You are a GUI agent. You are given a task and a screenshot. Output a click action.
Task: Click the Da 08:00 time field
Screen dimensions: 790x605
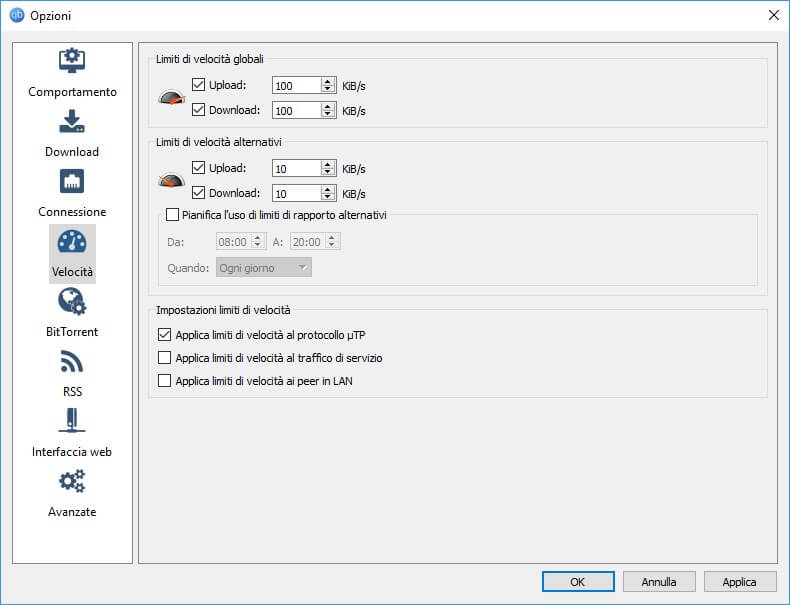(x=241, y=242)
